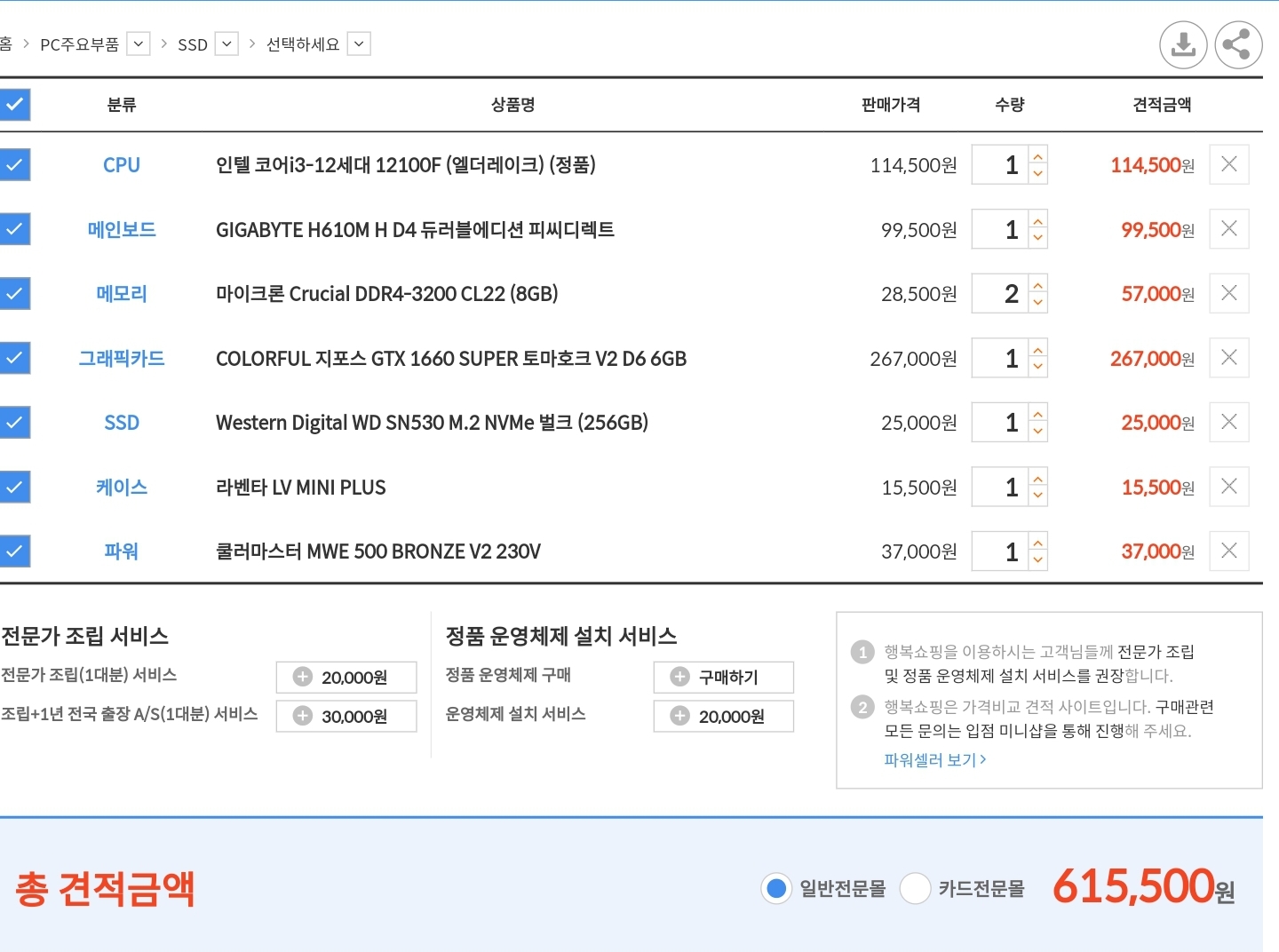Open product Western Digital WD SN530

click(x=433, y=423)
